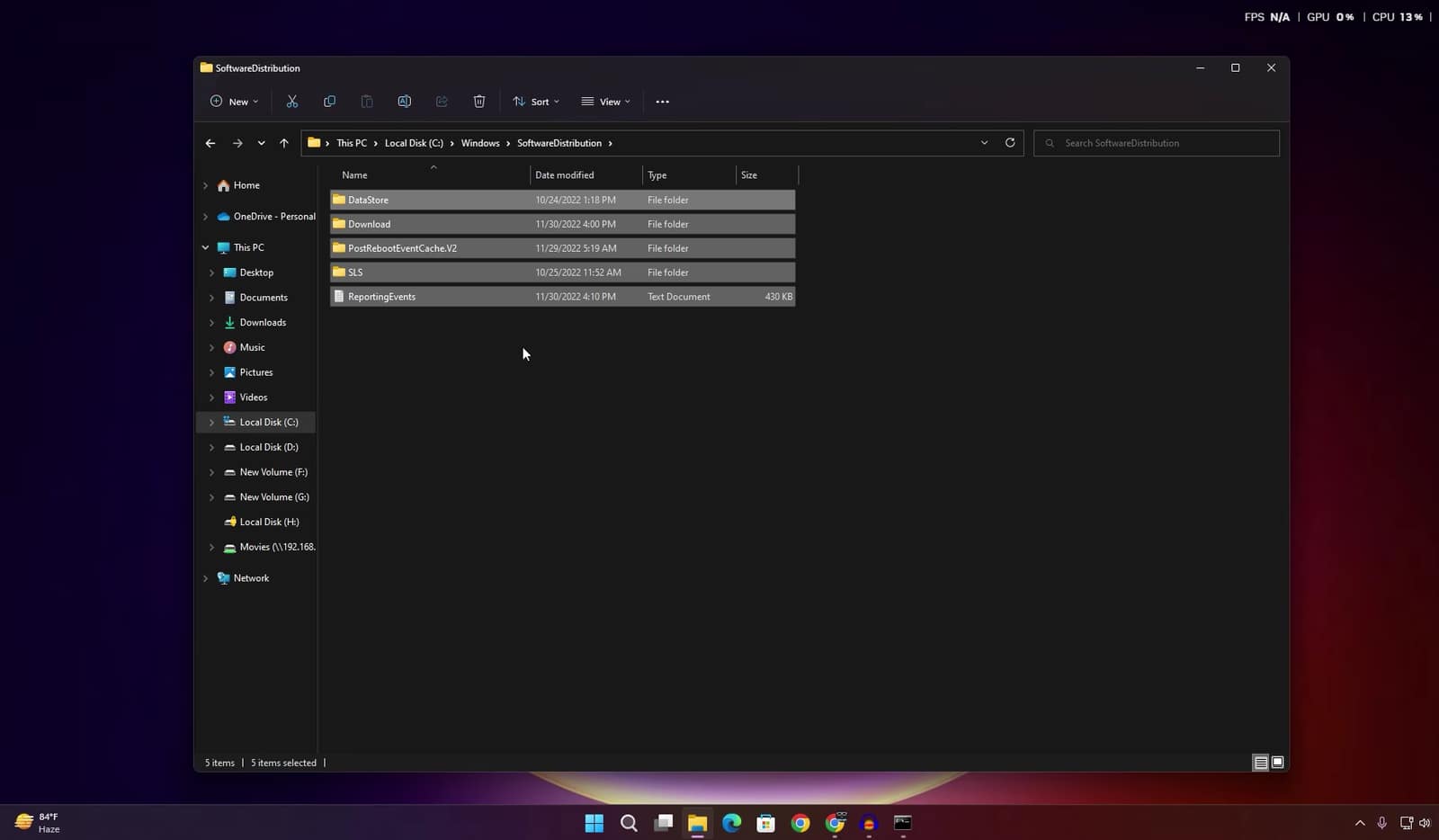
Task: Open Windows Start menu
Action: [594, 823]
